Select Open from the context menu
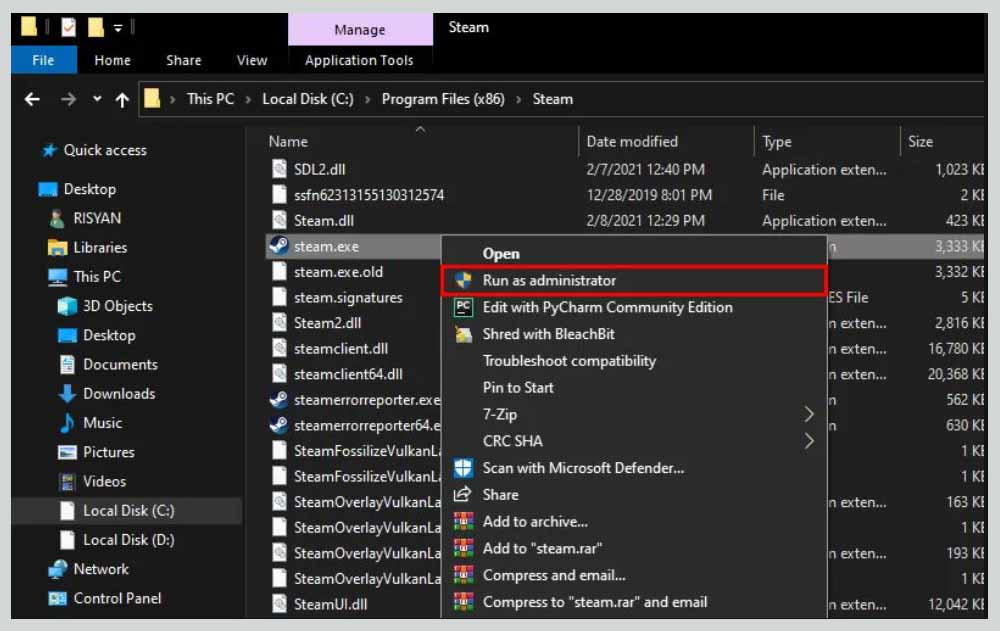This screenshot has width=1000, height=631. (501, 253)
